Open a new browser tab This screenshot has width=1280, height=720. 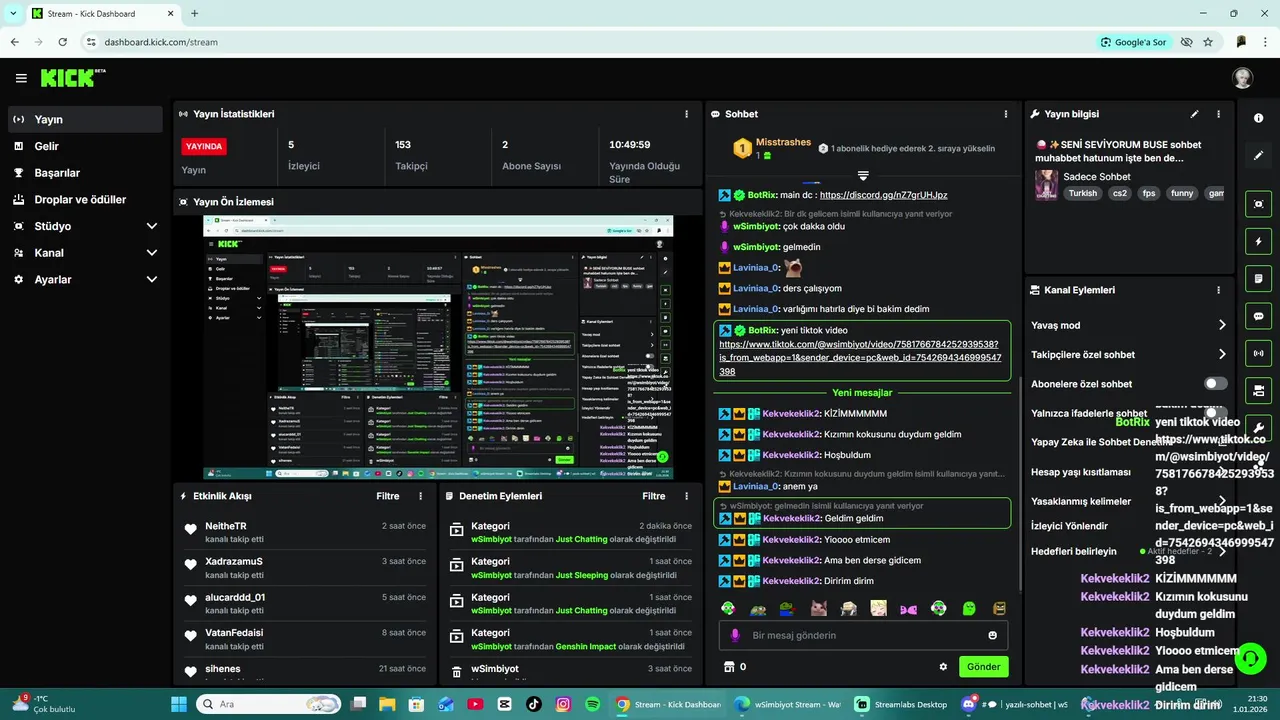pyautogui.click(x=194, y=13)
